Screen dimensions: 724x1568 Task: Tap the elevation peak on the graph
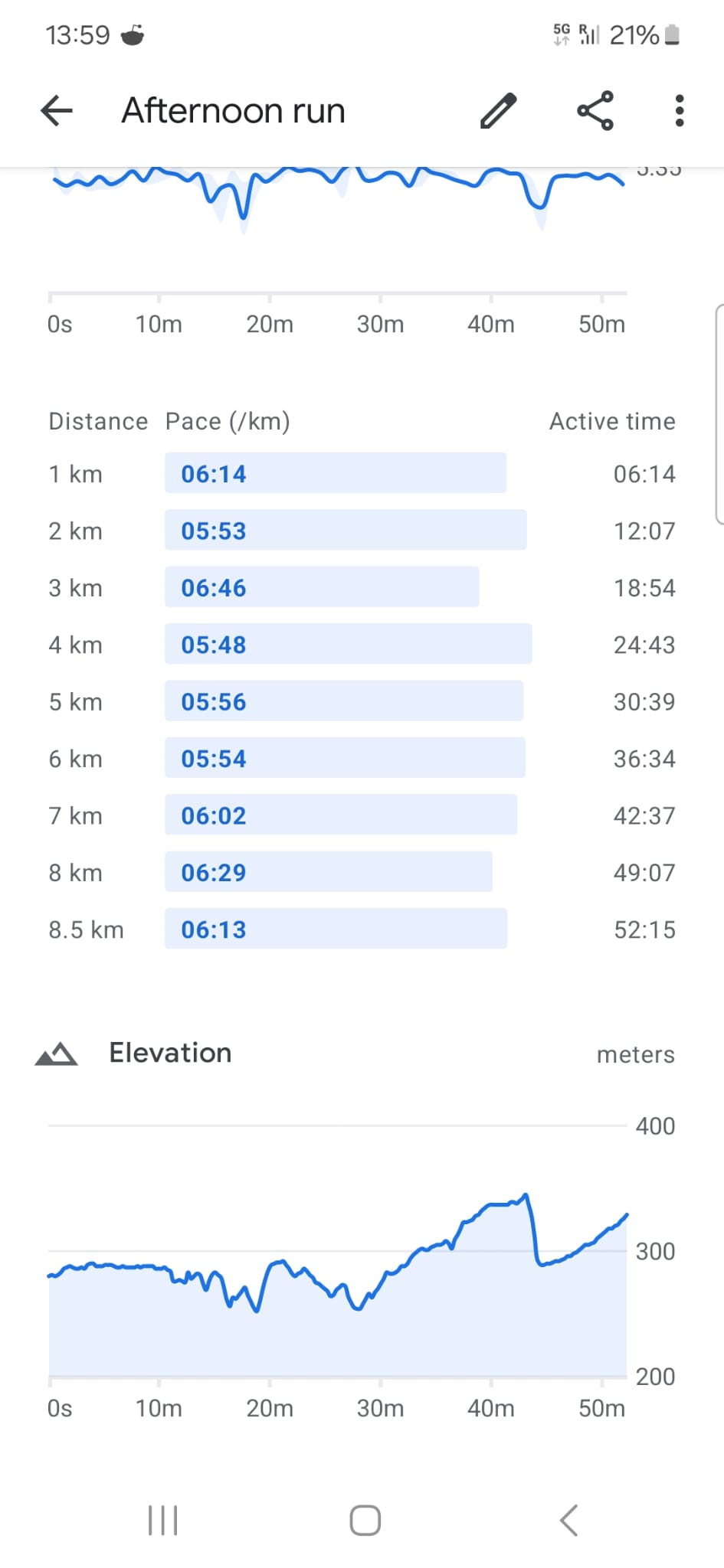click(x=525, y=1195)
